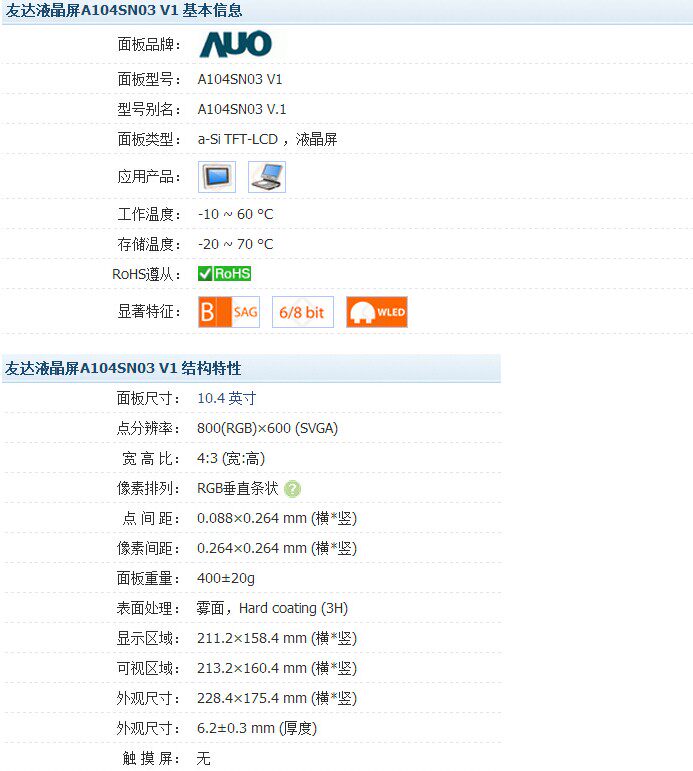Click the aspect ratio 4:3 (宽:高) value
Viewport: 693px width, 771px height.
231,459
